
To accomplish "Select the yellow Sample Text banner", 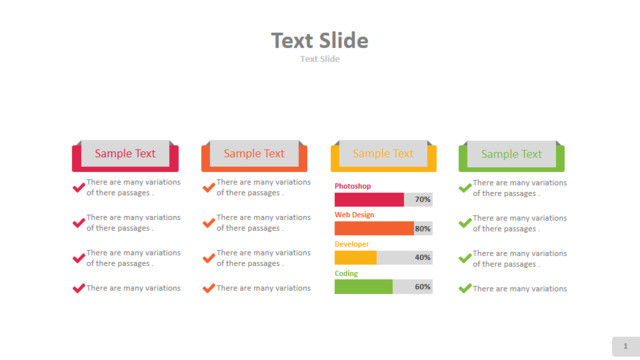I will pyautogui.click(x=383, y=156).
